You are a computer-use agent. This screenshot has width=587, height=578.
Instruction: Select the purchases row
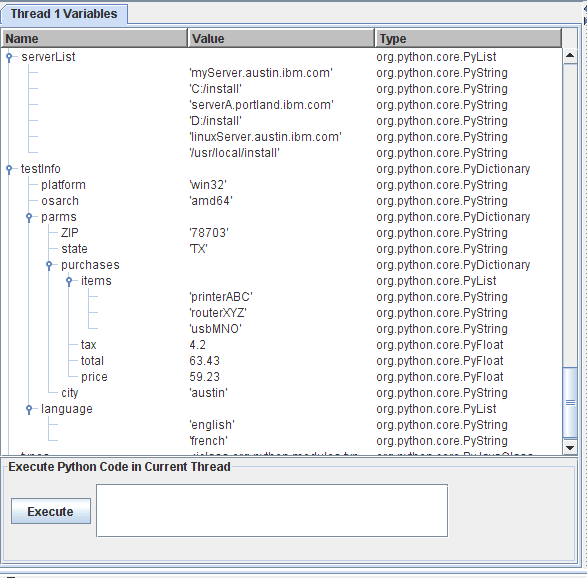point(282,265)
